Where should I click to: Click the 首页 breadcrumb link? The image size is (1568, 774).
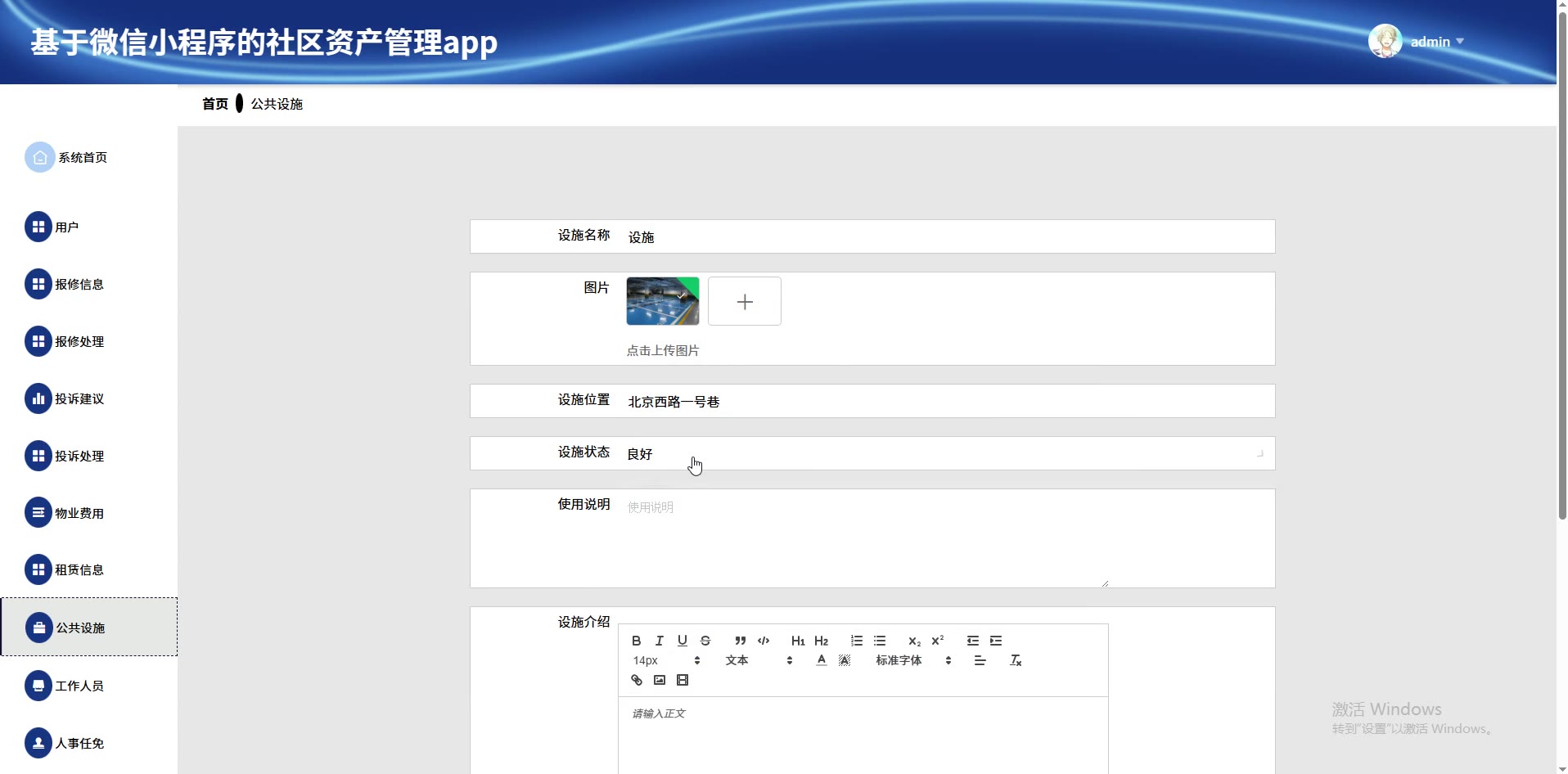pyautogui.click(x=215, y=104)
